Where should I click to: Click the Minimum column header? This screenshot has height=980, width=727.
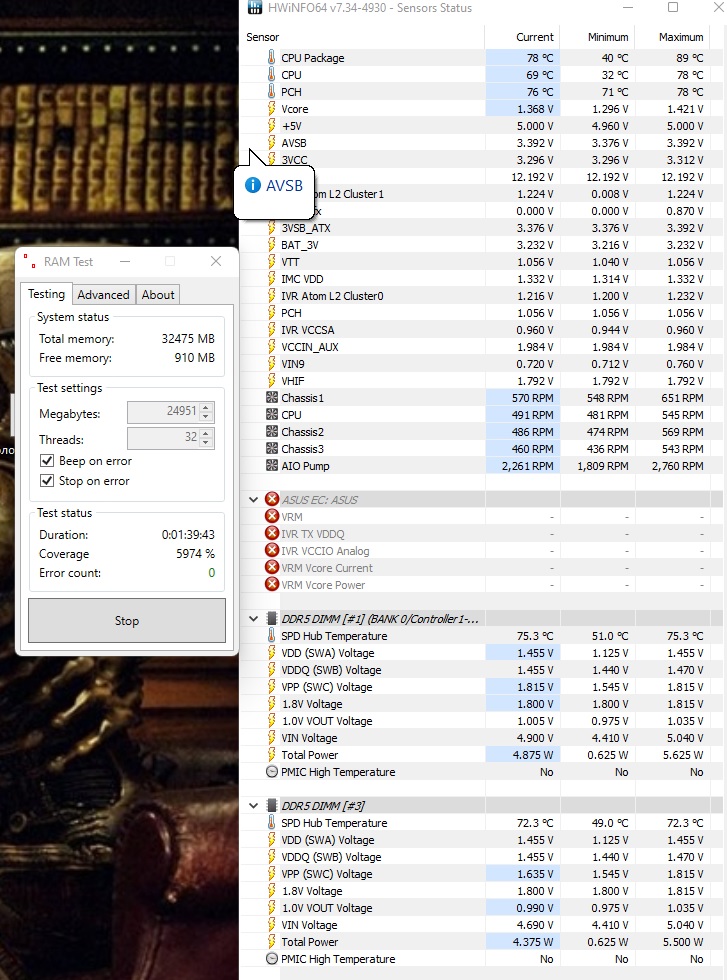[608, 37]
